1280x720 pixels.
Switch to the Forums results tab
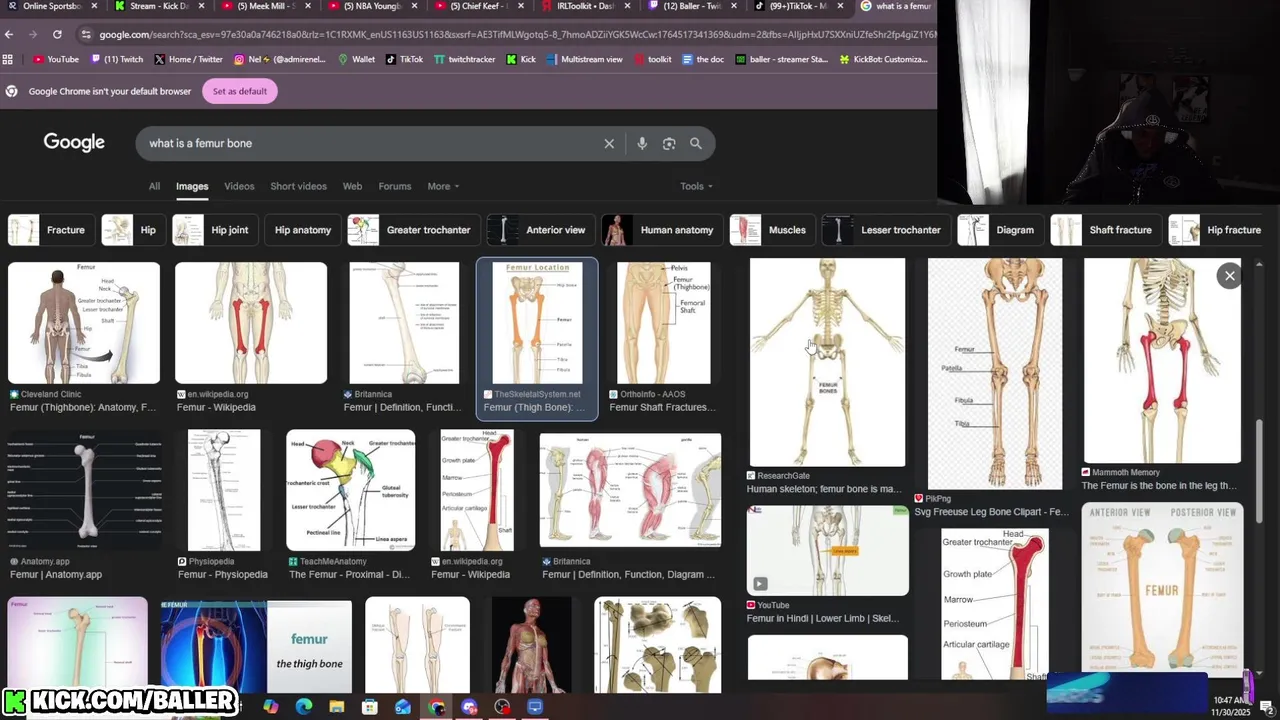pyautogui.click(x=395, y=186)
